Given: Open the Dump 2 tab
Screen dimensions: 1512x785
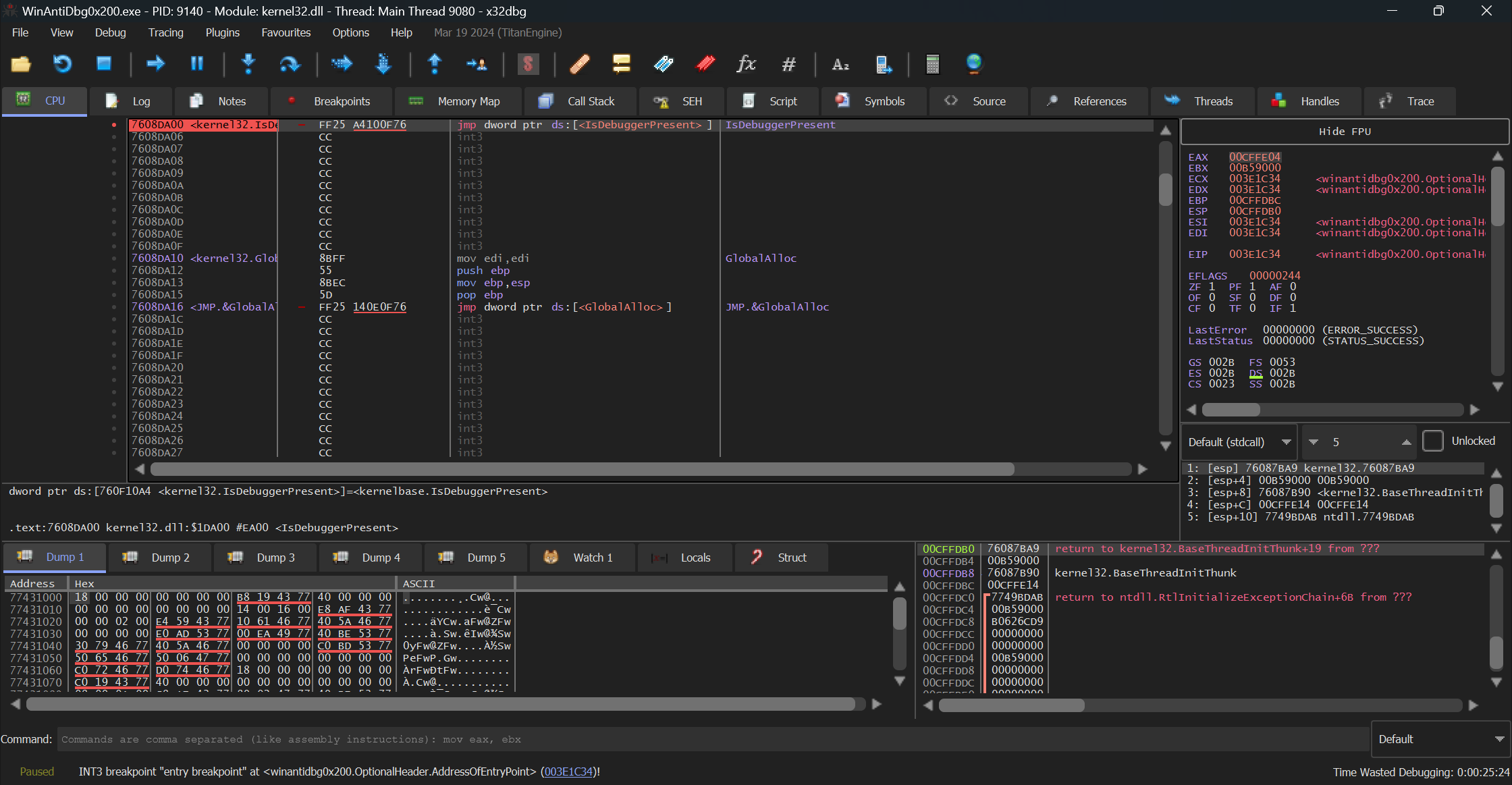Looking at the screenshot, I should coord(159,558).
